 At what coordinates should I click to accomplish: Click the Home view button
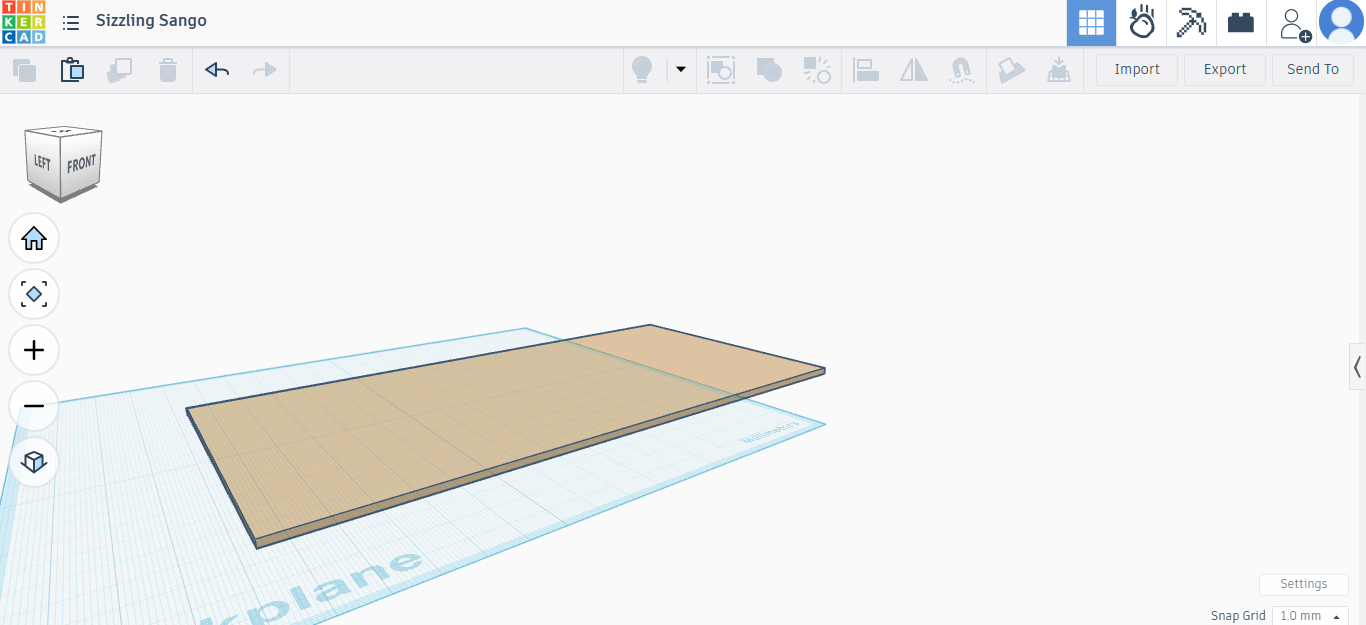[x=34, y=238]
